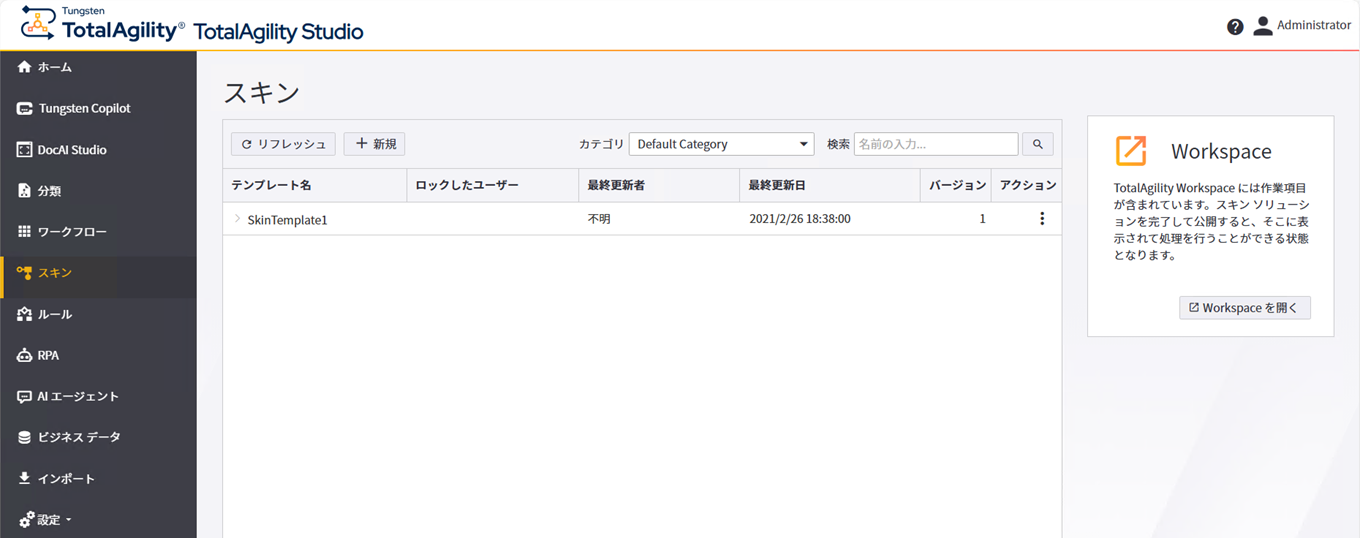
Task: Click the Workspace を開く button
Action: pos(1244,308)
